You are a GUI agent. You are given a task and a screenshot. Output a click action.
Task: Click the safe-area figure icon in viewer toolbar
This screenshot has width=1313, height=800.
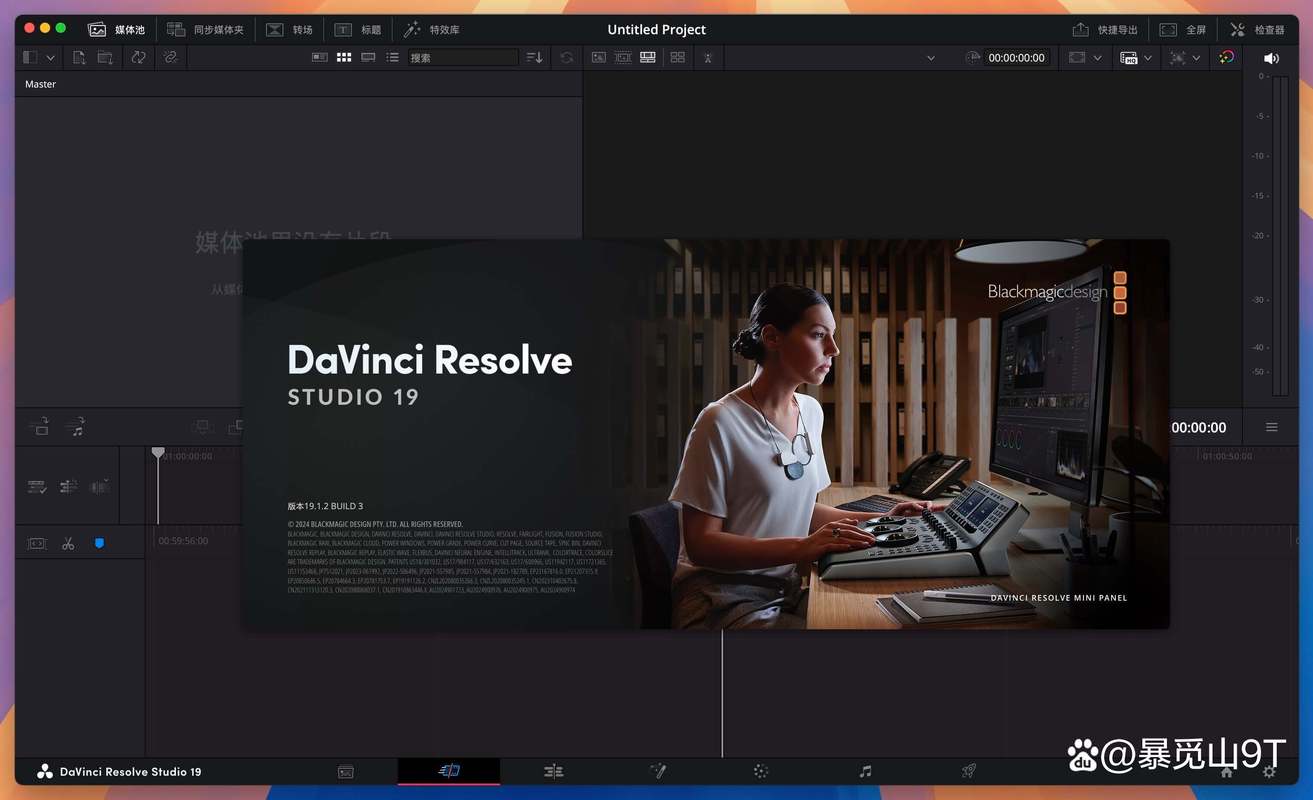[708, 58]
